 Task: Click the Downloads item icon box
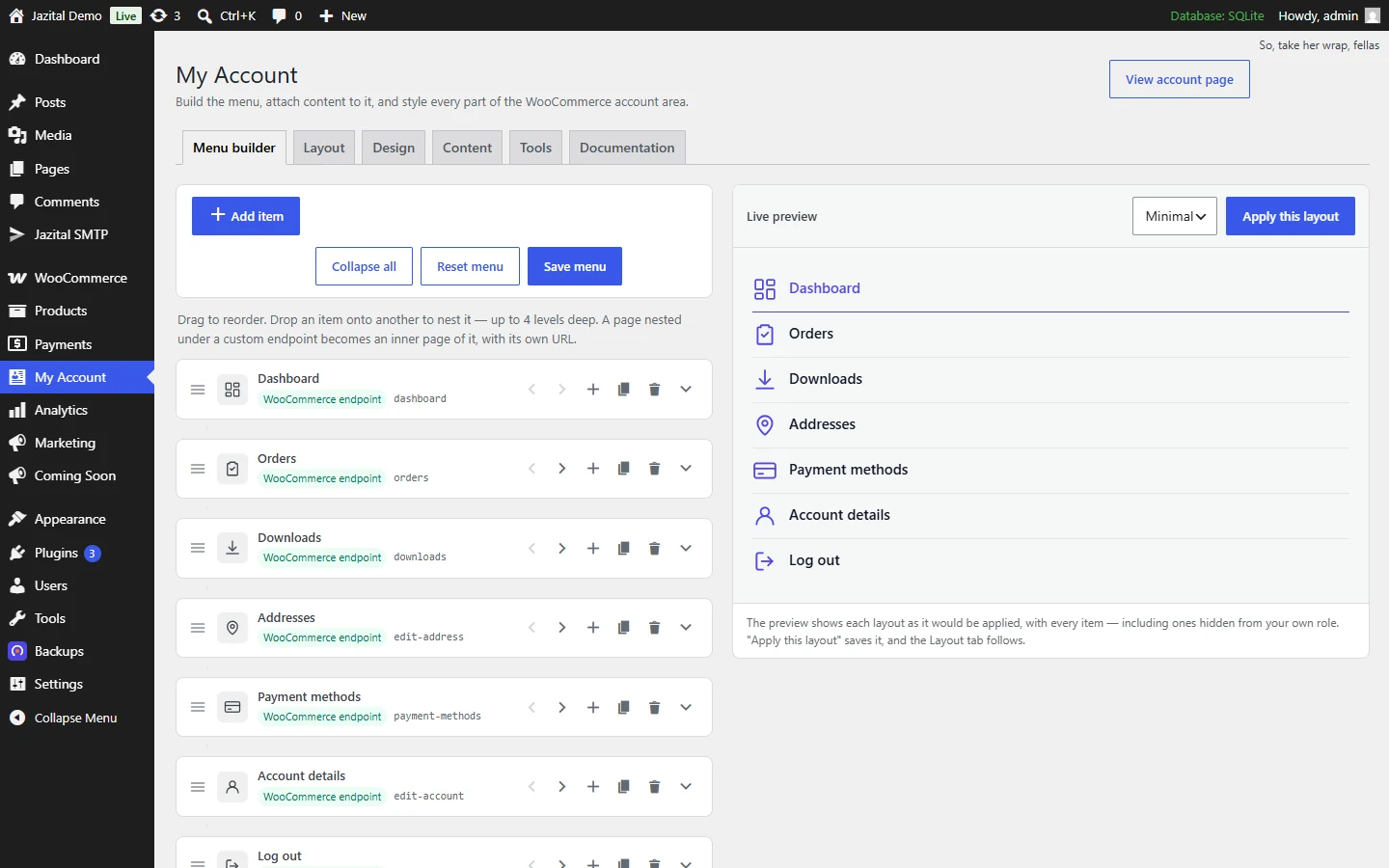(x=232, y=549)
